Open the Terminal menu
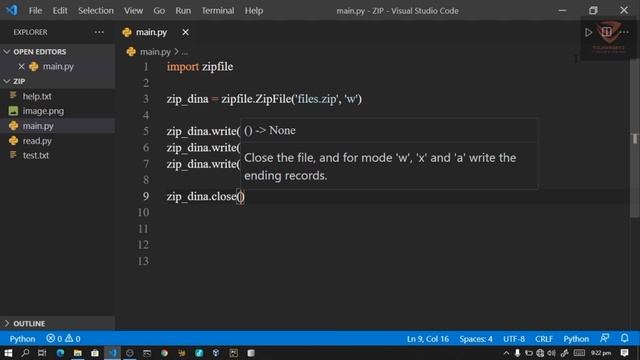The image size is (640, 360). [x=218, y=11]
